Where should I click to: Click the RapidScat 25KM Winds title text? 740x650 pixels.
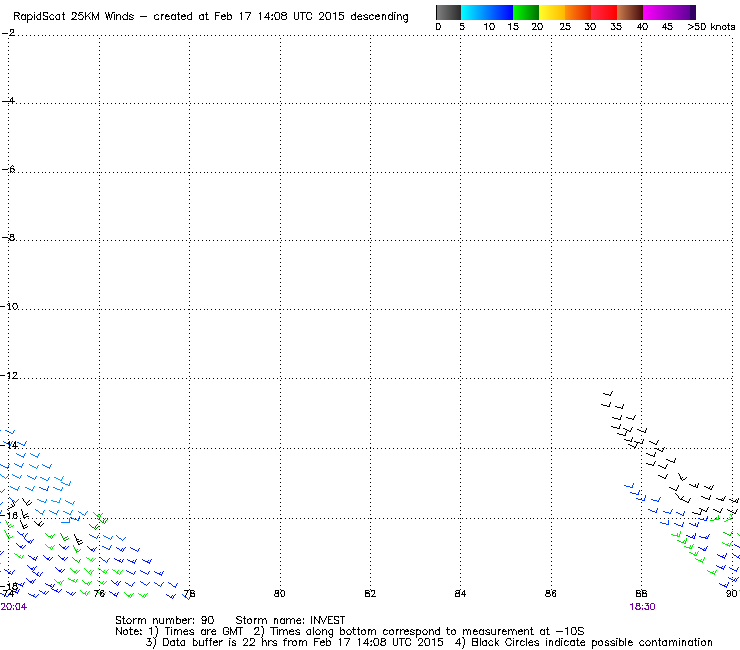point(74,17)
